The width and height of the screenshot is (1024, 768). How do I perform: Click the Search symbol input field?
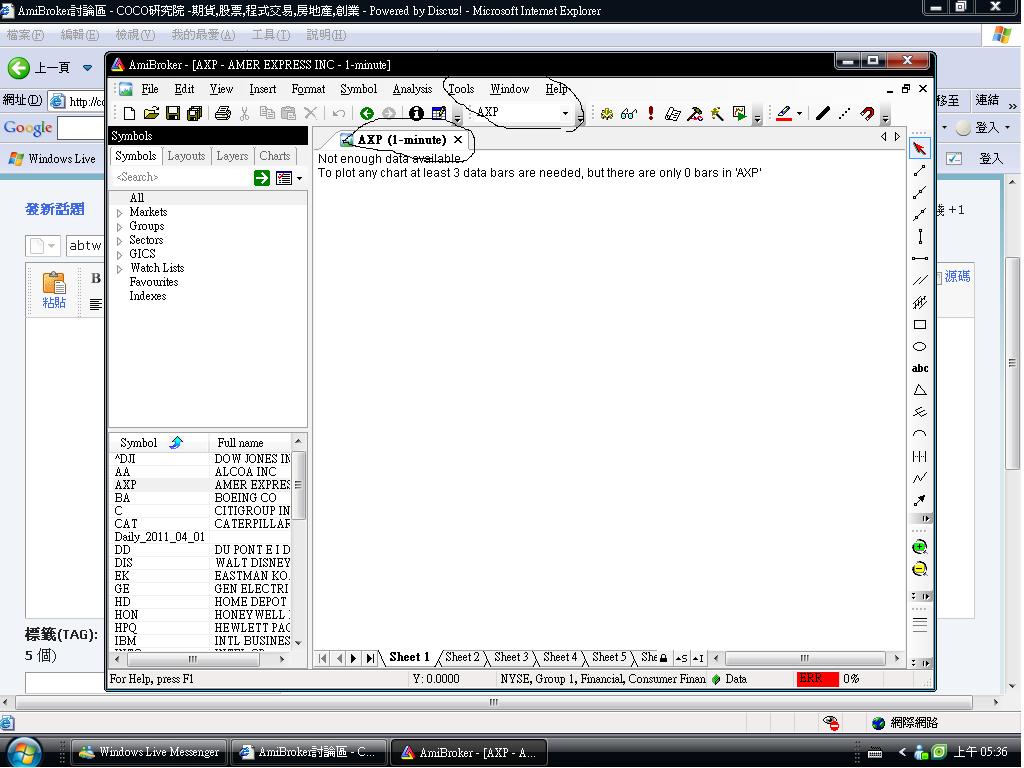[181, 178]
